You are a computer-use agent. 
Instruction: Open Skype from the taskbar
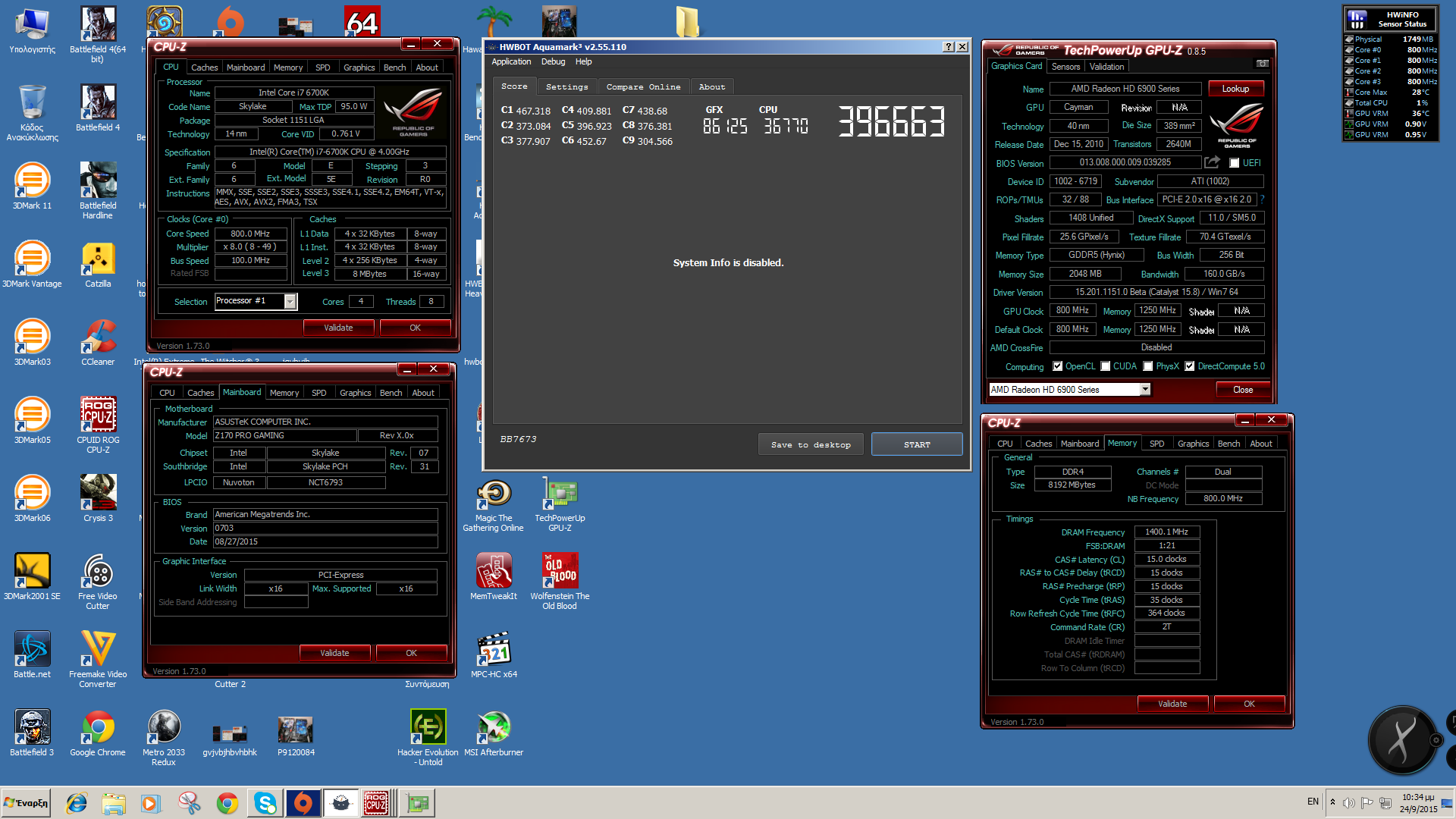(x=265, y=803)
